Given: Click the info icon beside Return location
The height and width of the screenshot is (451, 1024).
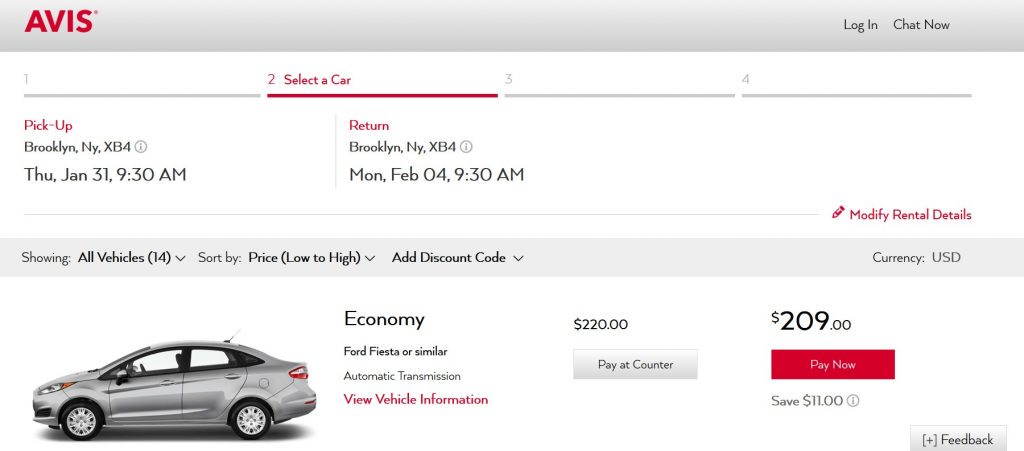Looking at the screenshot, I should pyautogui.click(x=466, y=147).
